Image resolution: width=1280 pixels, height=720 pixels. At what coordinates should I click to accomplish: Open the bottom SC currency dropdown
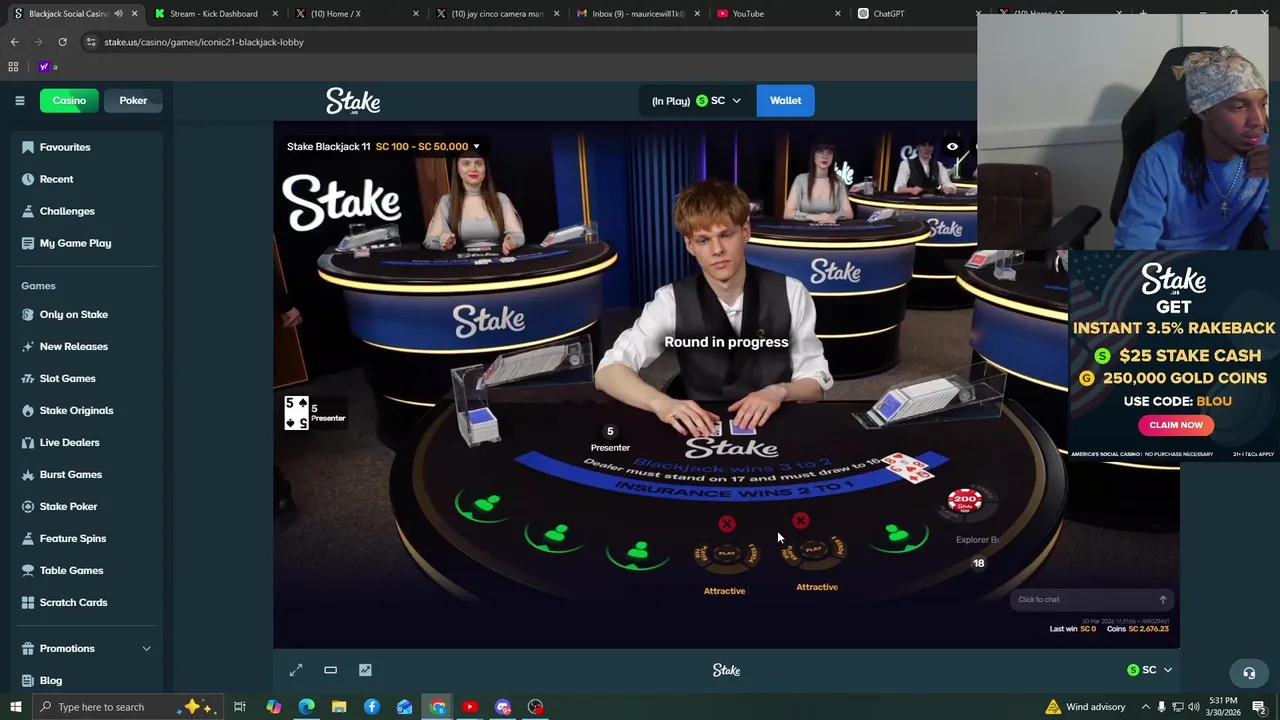click(1150, 670)
